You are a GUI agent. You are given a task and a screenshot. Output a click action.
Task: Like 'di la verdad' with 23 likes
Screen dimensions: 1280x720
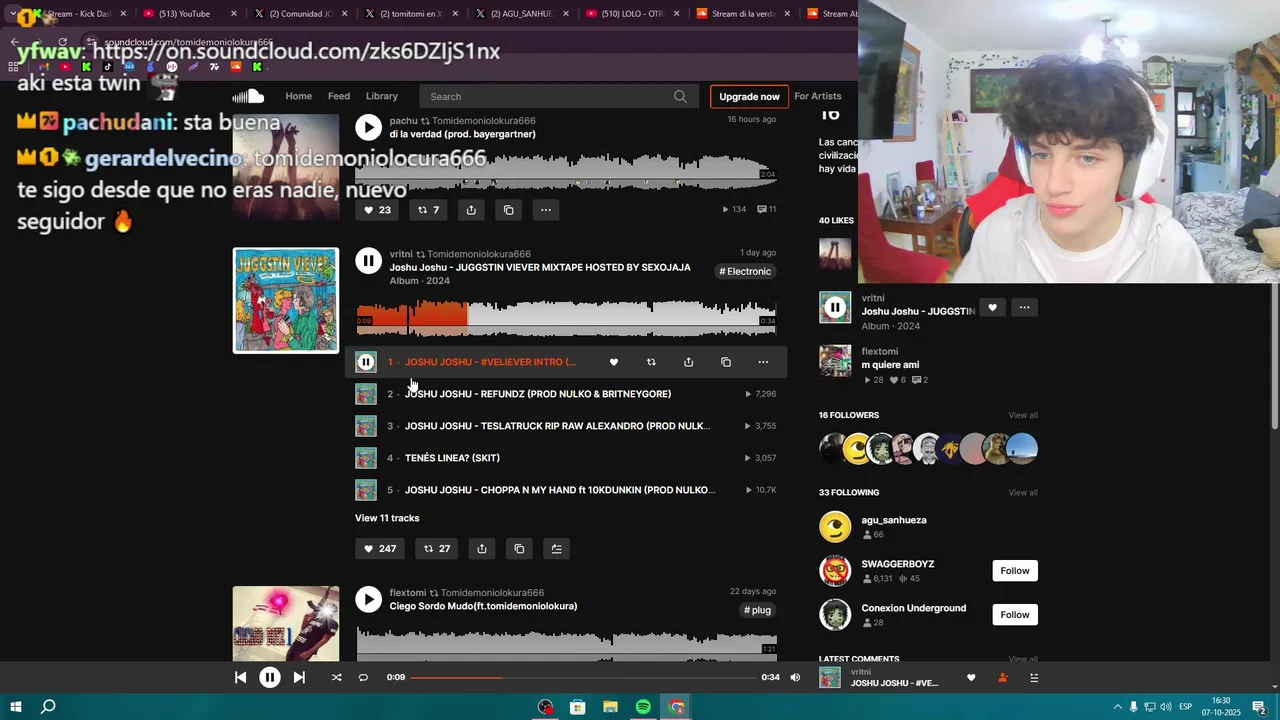[x=377, y=210]
